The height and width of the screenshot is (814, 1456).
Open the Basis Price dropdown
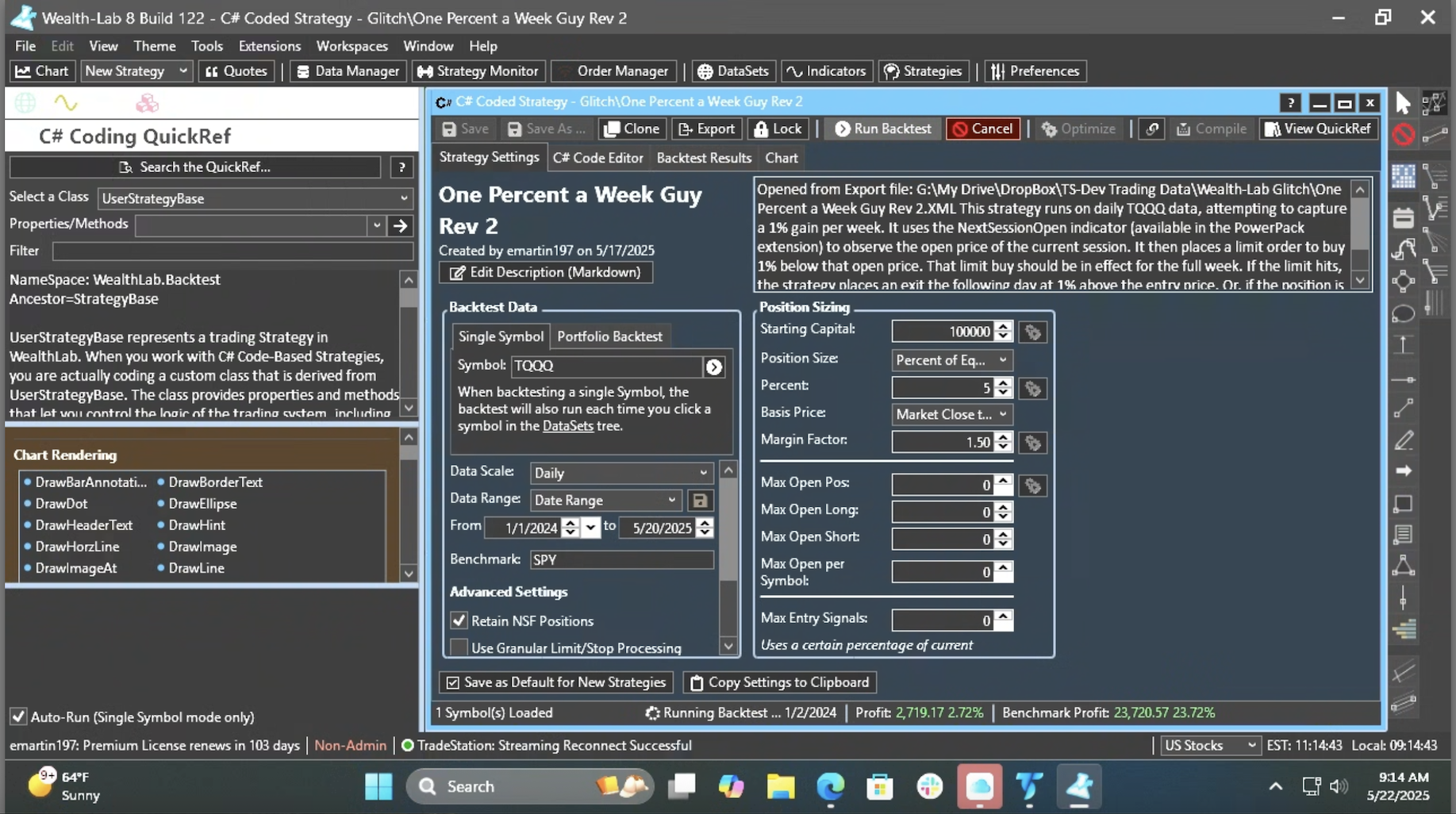coord(952,414)
